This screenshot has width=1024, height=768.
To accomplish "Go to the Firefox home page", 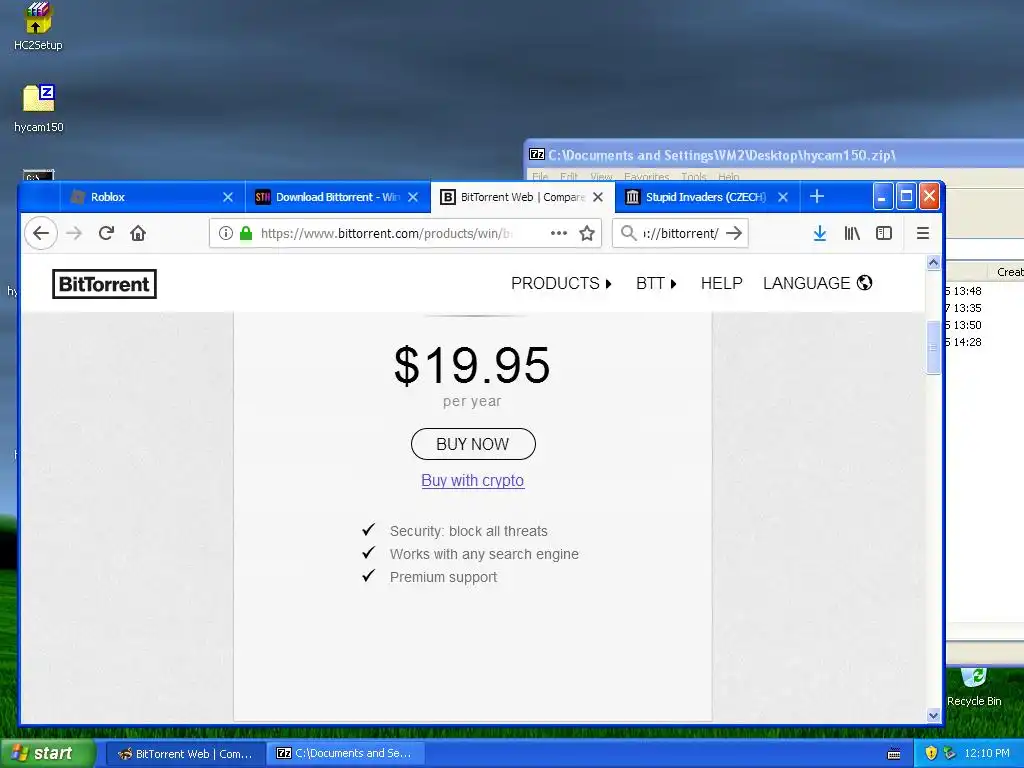I will 138,233.
